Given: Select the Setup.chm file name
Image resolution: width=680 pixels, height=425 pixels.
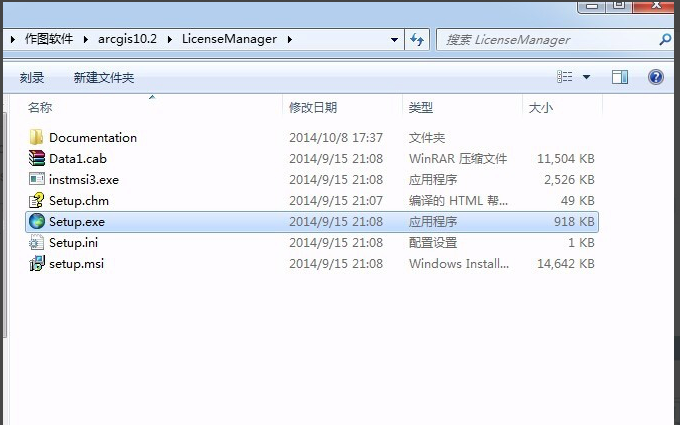Looking at the screenshot, I should [x=79, y=201].
